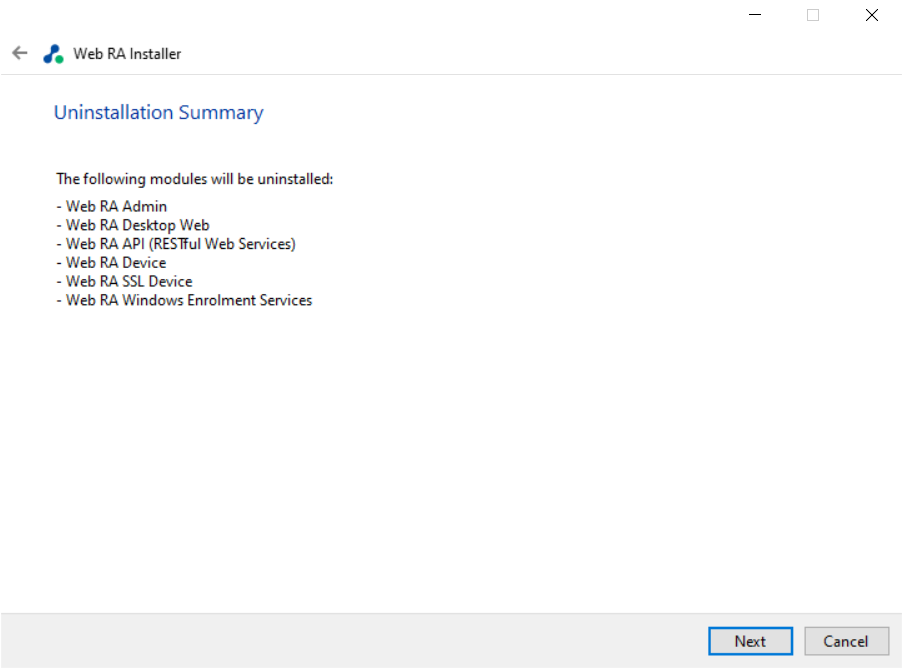This screenshot has width=903, height=669.
Task: Click the Web RA Installer title text
Action: [127, 54]
